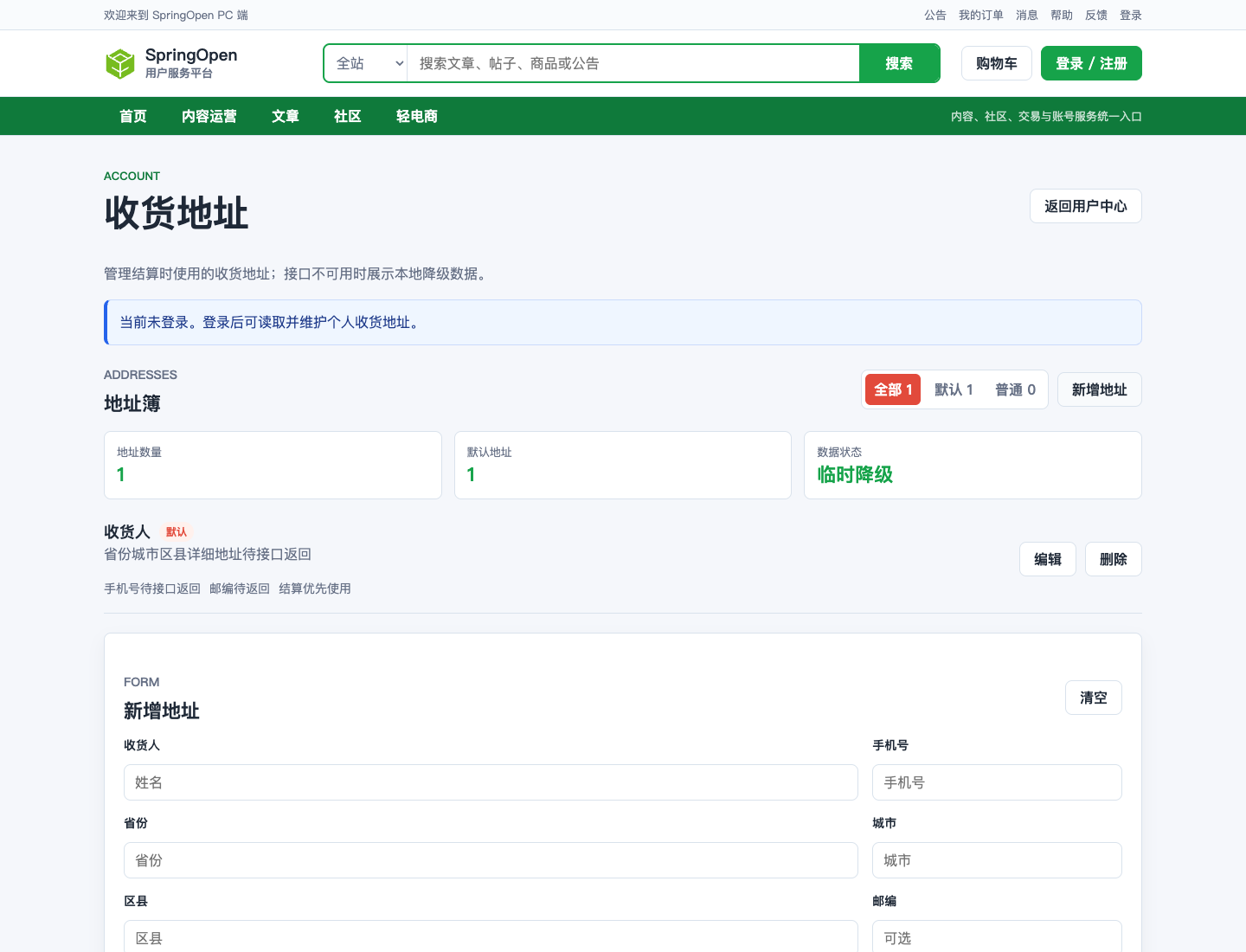This screenshot has height=952, width=1246.
Task: Open 内容运营 in navigation bar
Action: click(x=209, y=116)
